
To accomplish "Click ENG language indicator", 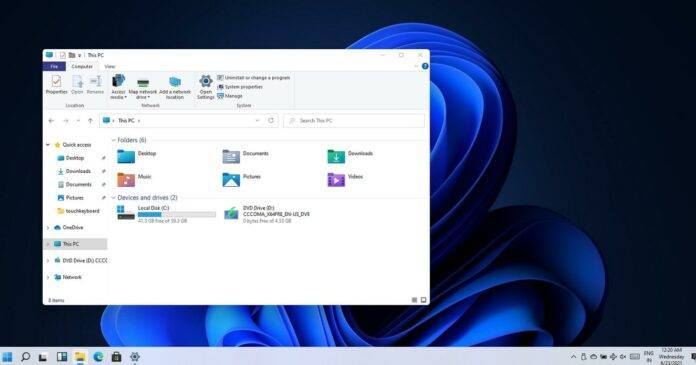I will click(649, 357).
